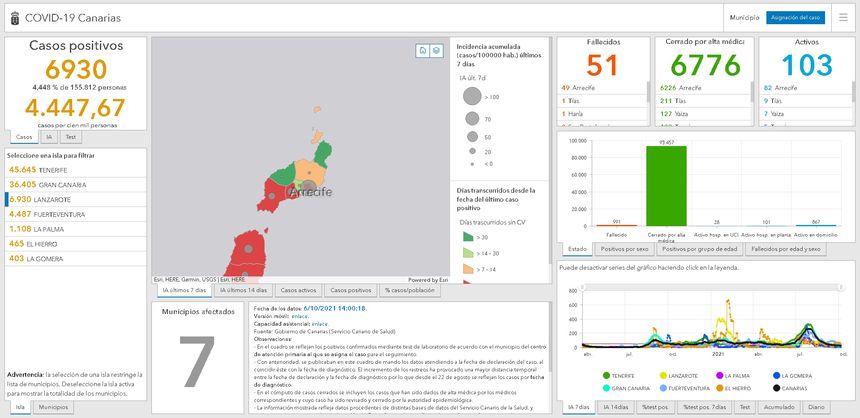860x418 pixels.
Task: Hide the La Palma series in legend
Action: (718, 375)
